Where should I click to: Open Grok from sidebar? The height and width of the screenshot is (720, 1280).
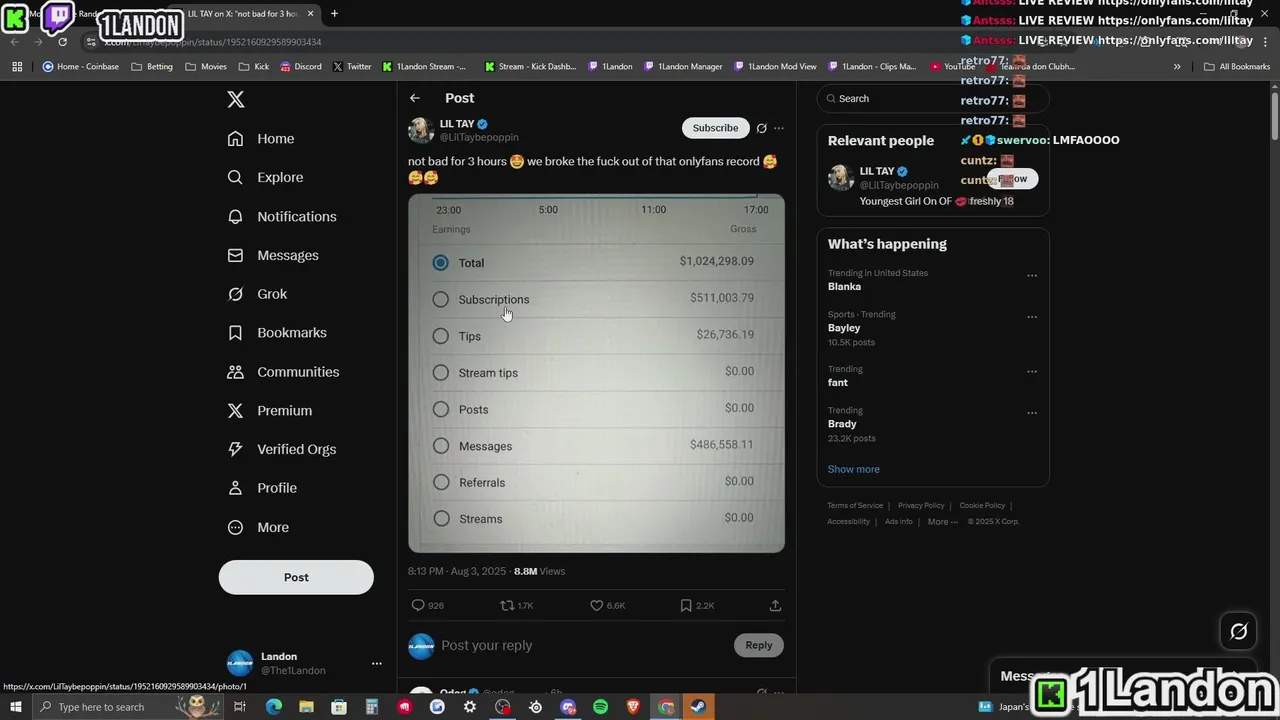[x=257, y=294]
